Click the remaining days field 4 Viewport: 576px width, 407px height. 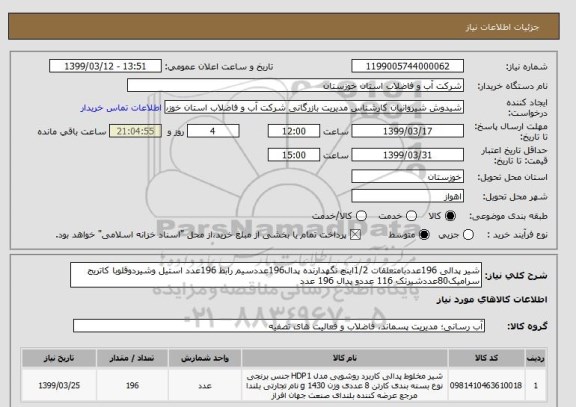213,131
